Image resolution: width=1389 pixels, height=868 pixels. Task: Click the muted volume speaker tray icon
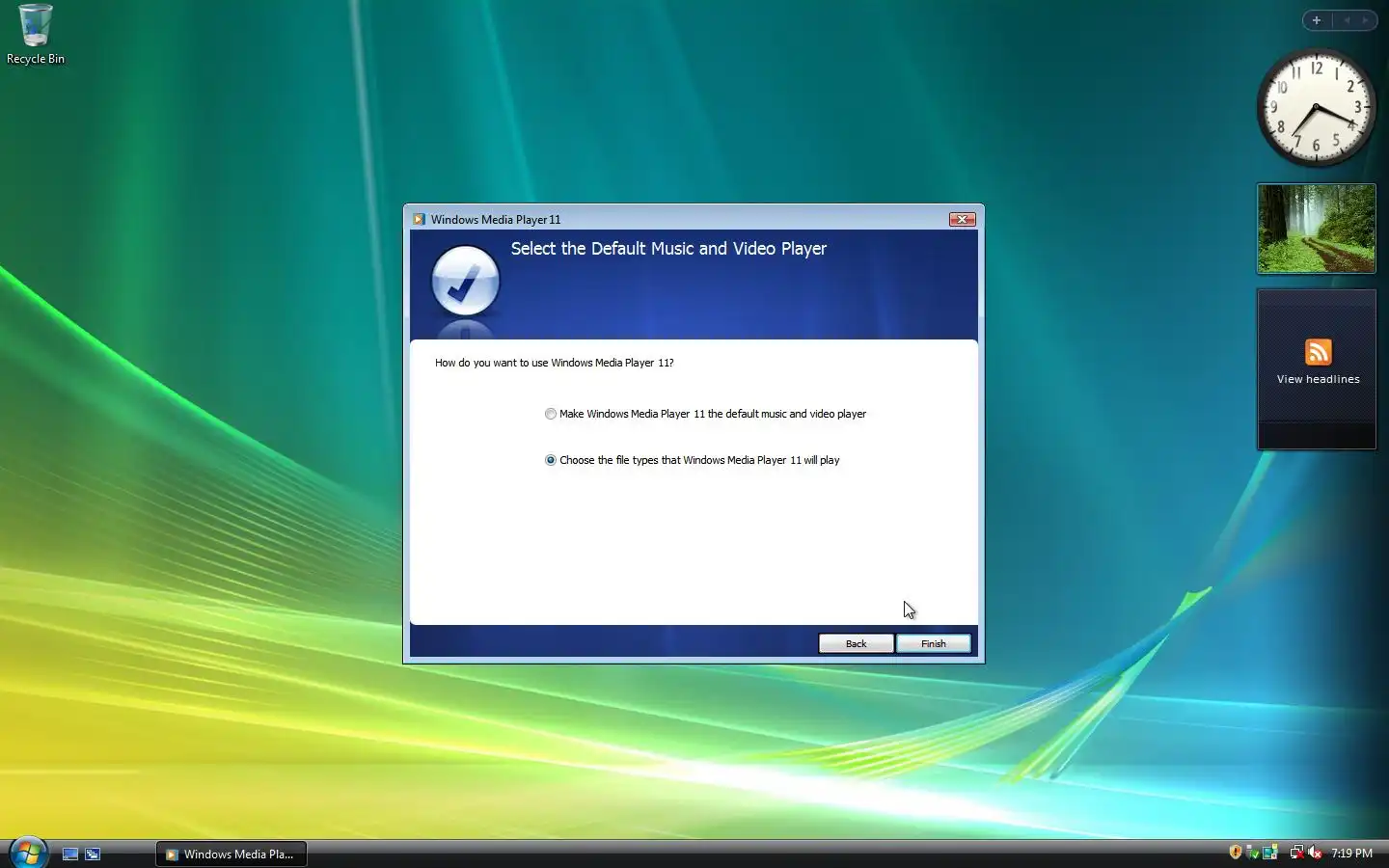click(x=1315, y=853)
